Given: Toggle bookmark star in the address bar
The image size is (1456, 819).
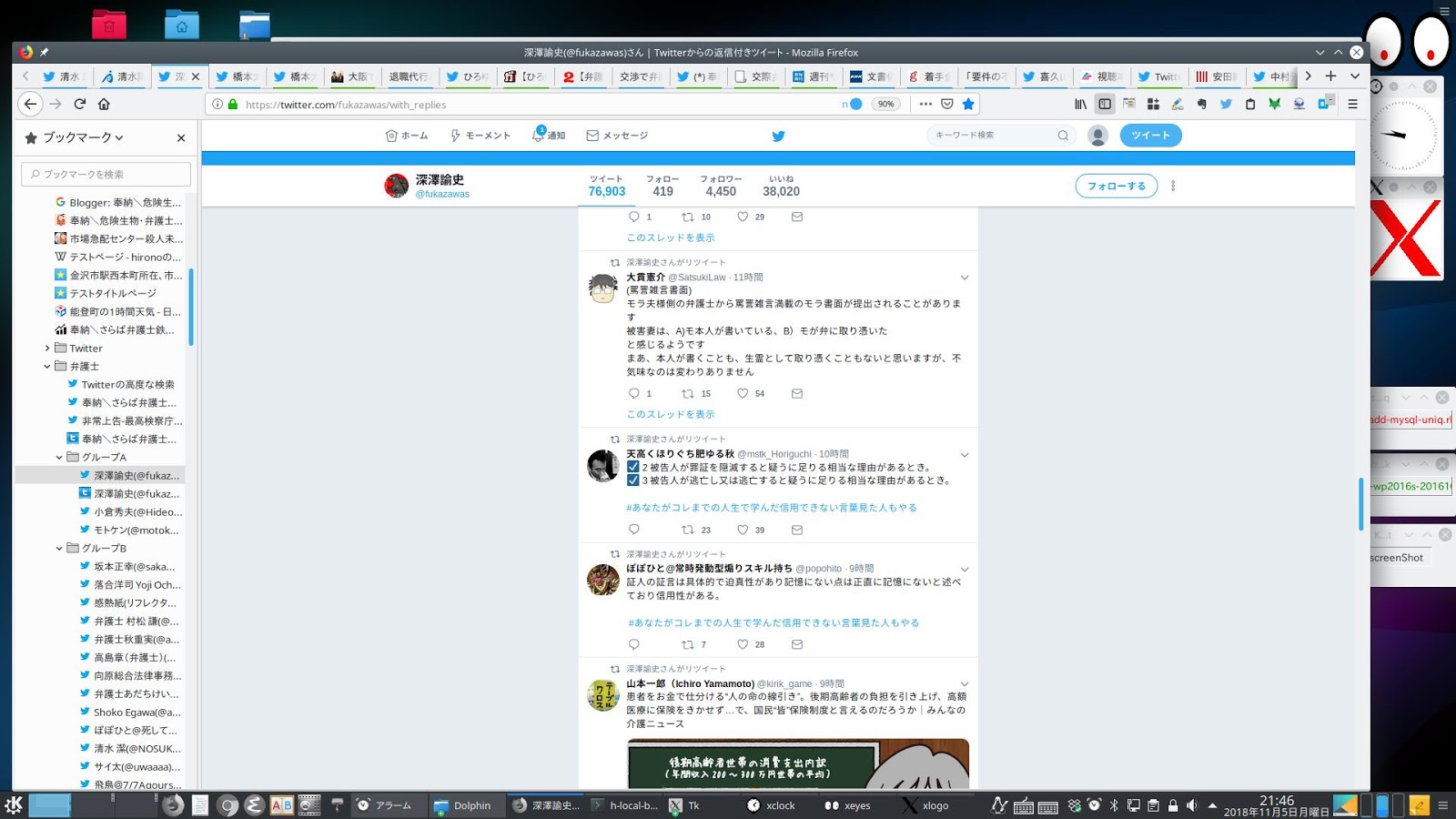Looking at the screenshot, I should pyautogui.click(x=968, y=104).
